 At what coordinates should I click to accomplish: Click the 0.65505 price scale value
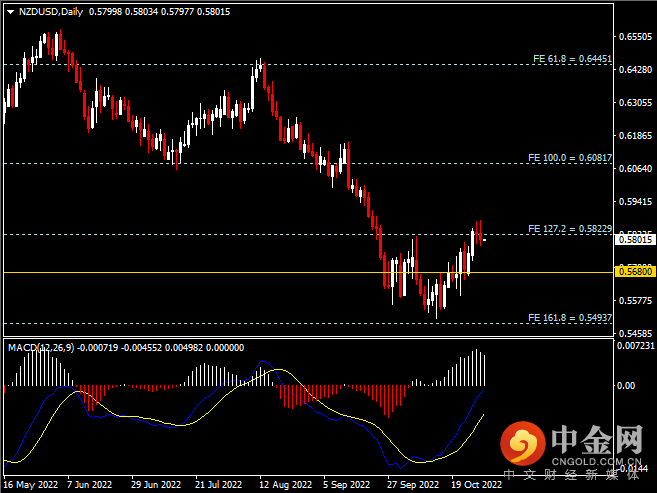pos(636,37)
